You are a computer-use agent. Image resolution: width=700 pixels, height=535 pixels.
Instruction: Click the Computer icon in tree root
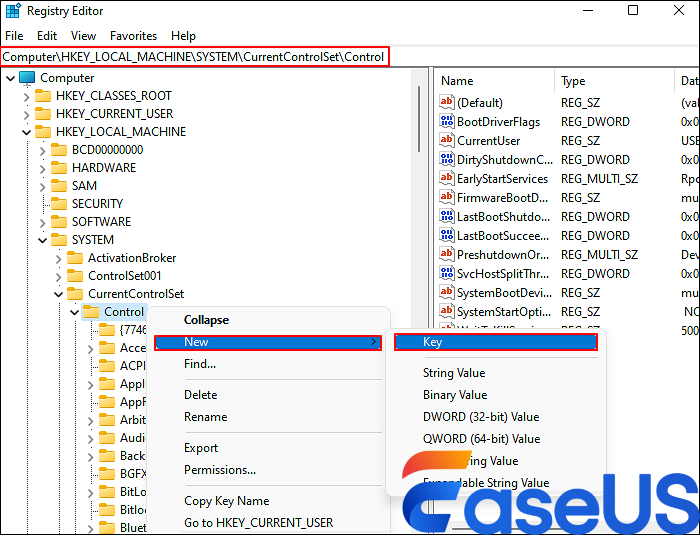pyautogui.click(x=27, y=78)
